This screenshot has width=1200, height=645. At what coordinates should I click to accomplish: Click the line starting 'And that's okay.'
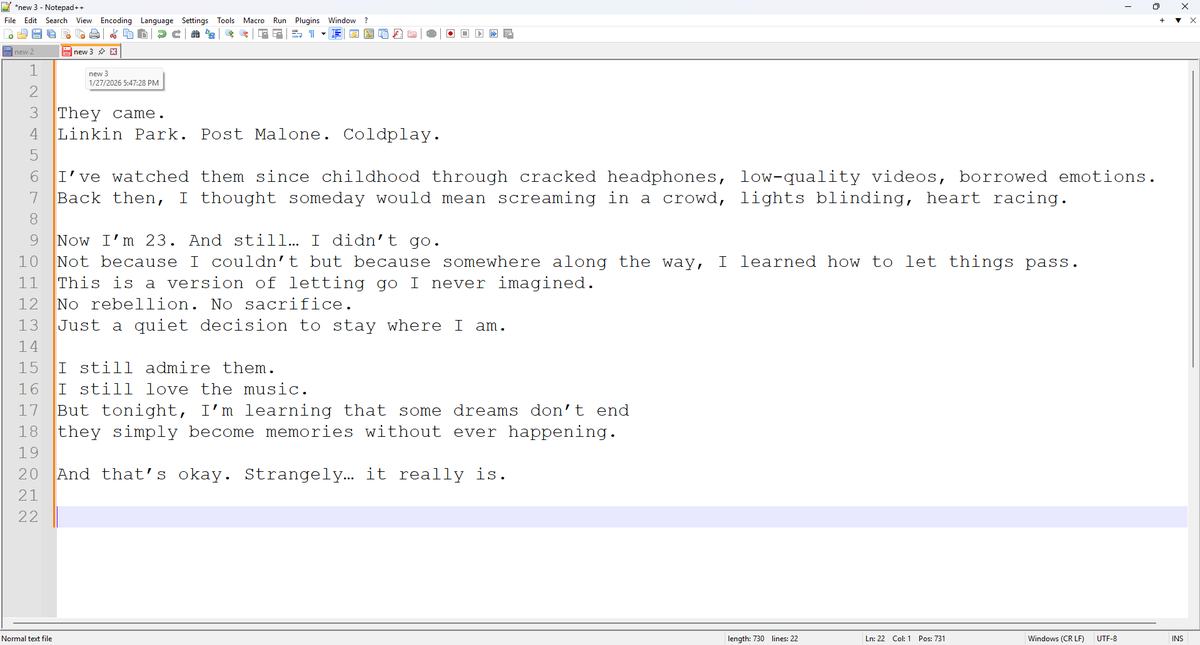coord(281,474)
